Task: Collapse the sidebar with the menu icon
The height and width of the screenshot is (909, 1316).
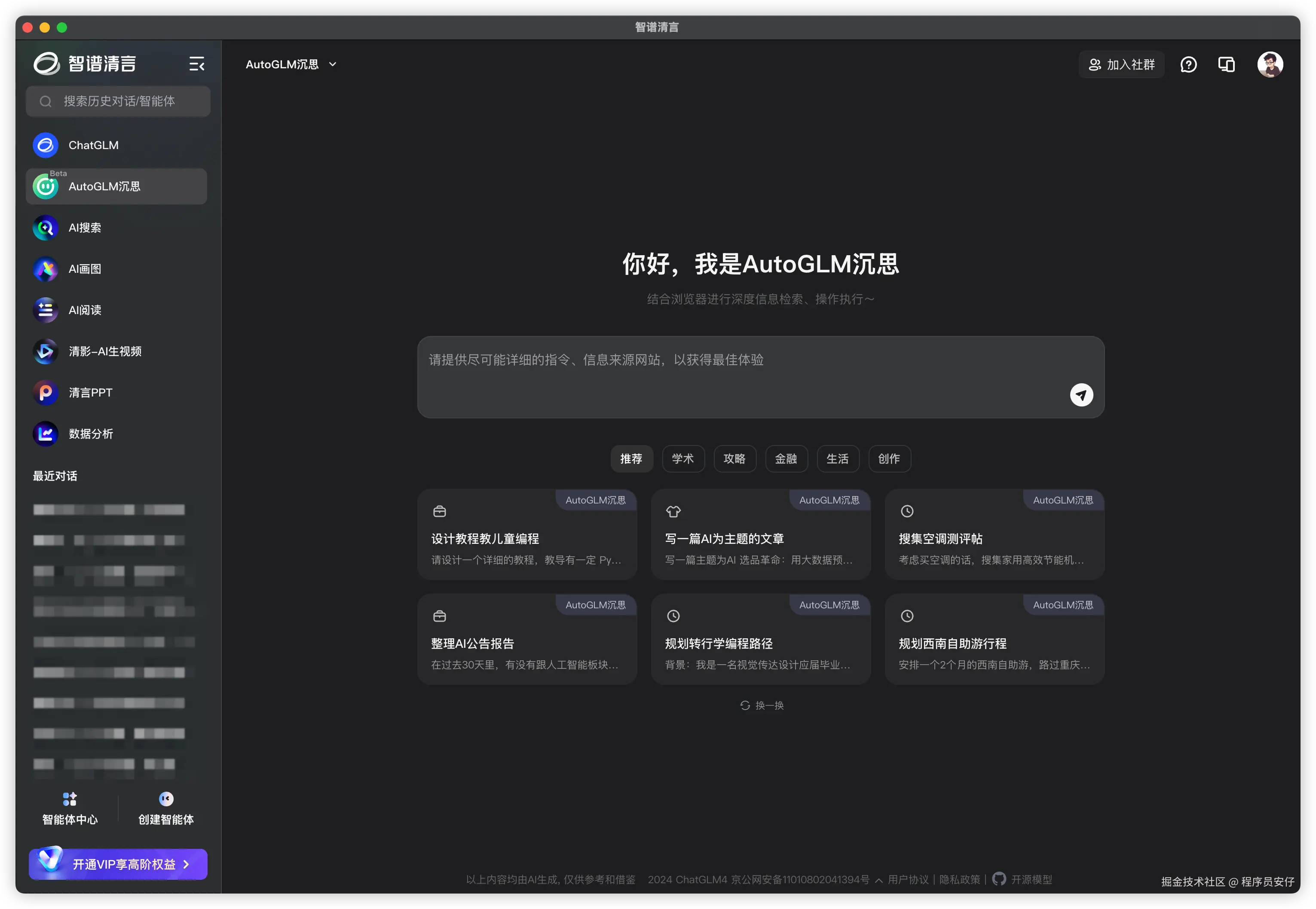Action: pos(196,64)
